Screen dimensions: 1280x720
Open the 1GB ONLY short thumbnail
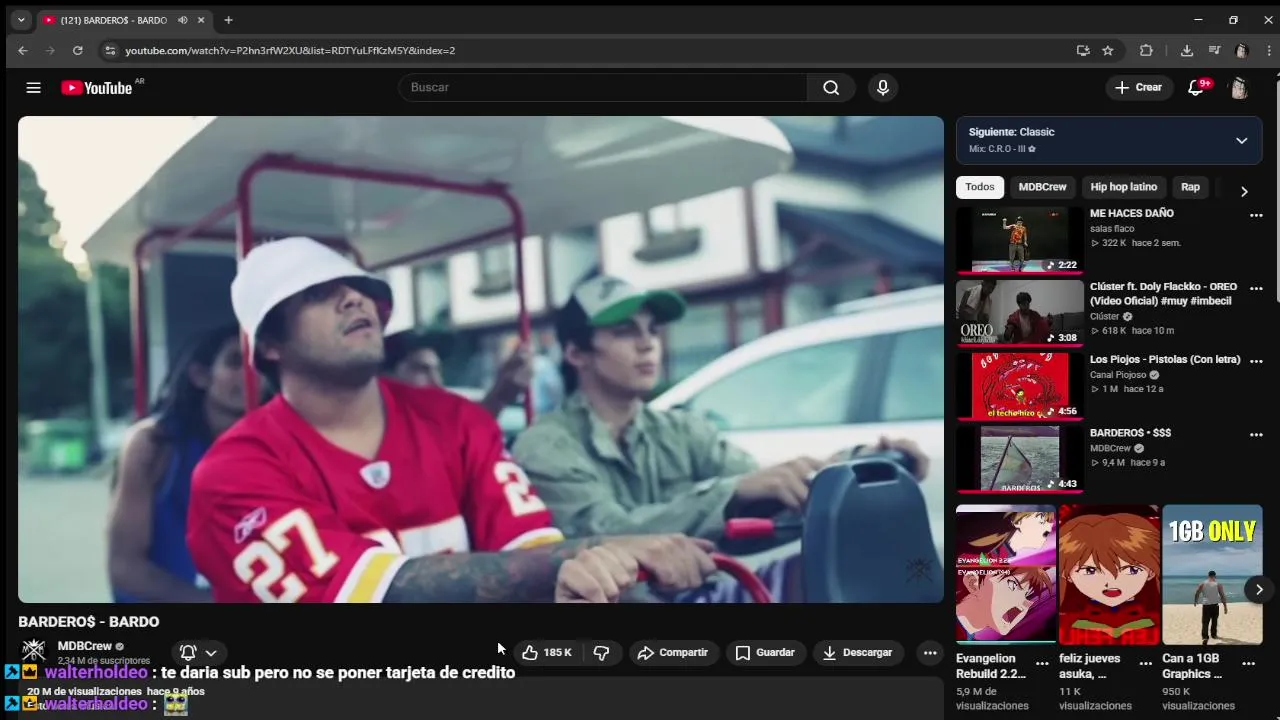1212,574
